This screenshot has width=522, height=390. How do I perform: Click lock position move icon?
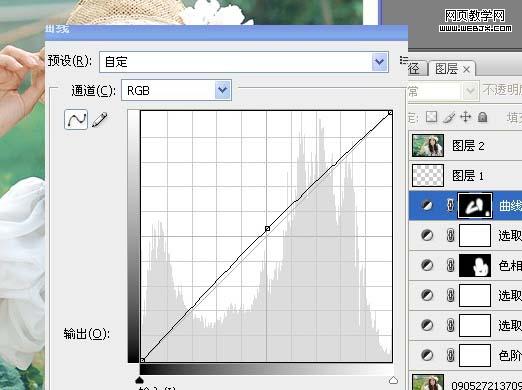[465, 117]
